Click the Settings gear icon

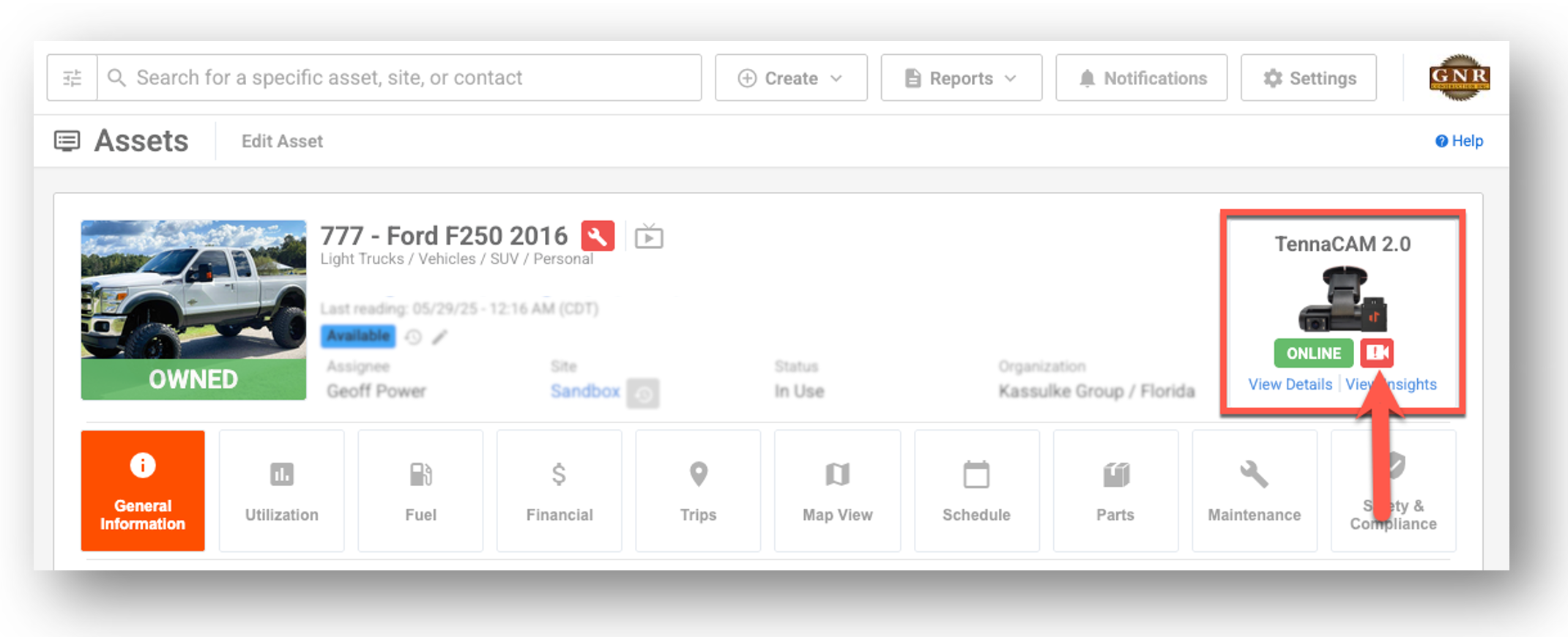click(1273, 78)
